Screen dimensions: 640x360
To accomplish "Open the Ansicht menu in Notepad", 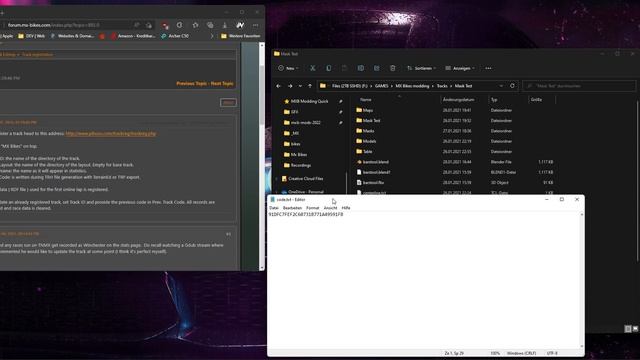I will pos(330,208).
